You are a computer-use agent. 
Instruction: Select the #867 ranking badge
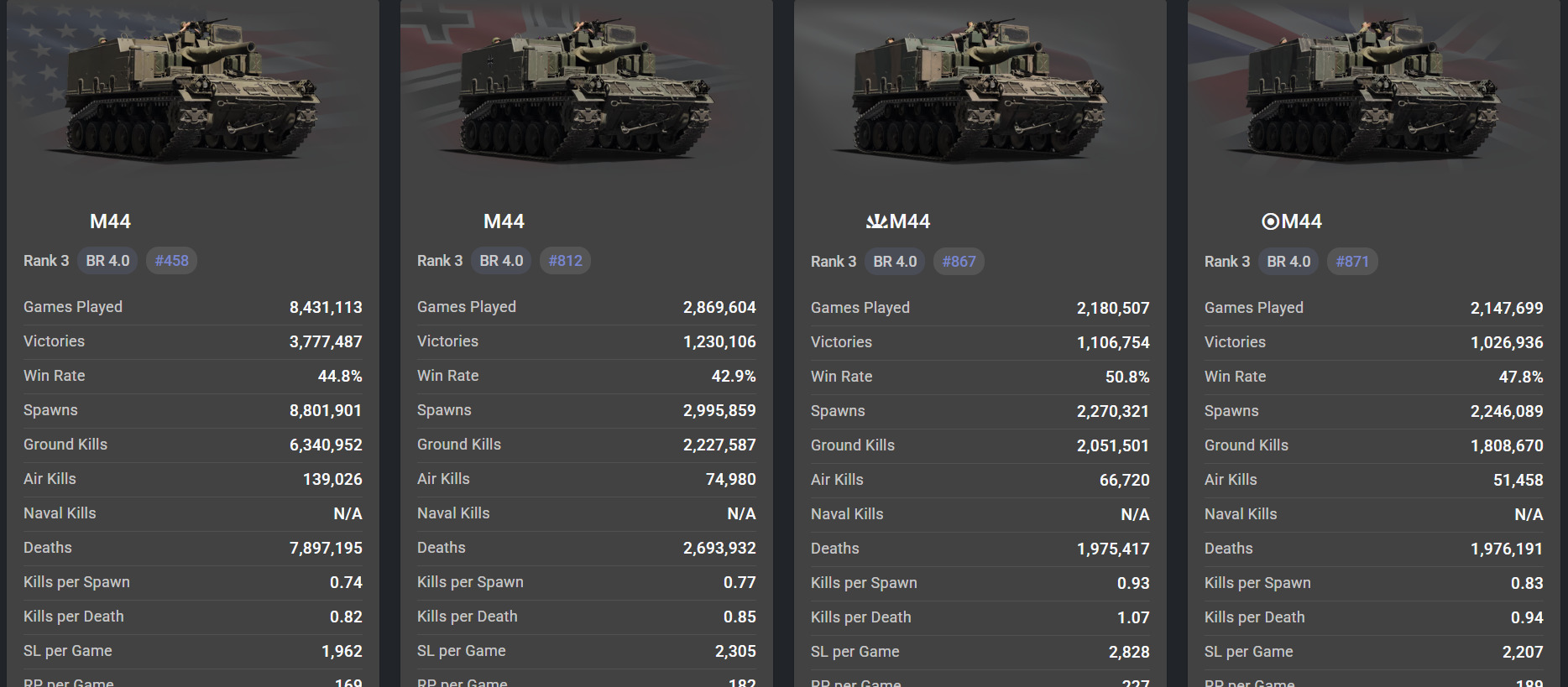click(x=959, y=262)
